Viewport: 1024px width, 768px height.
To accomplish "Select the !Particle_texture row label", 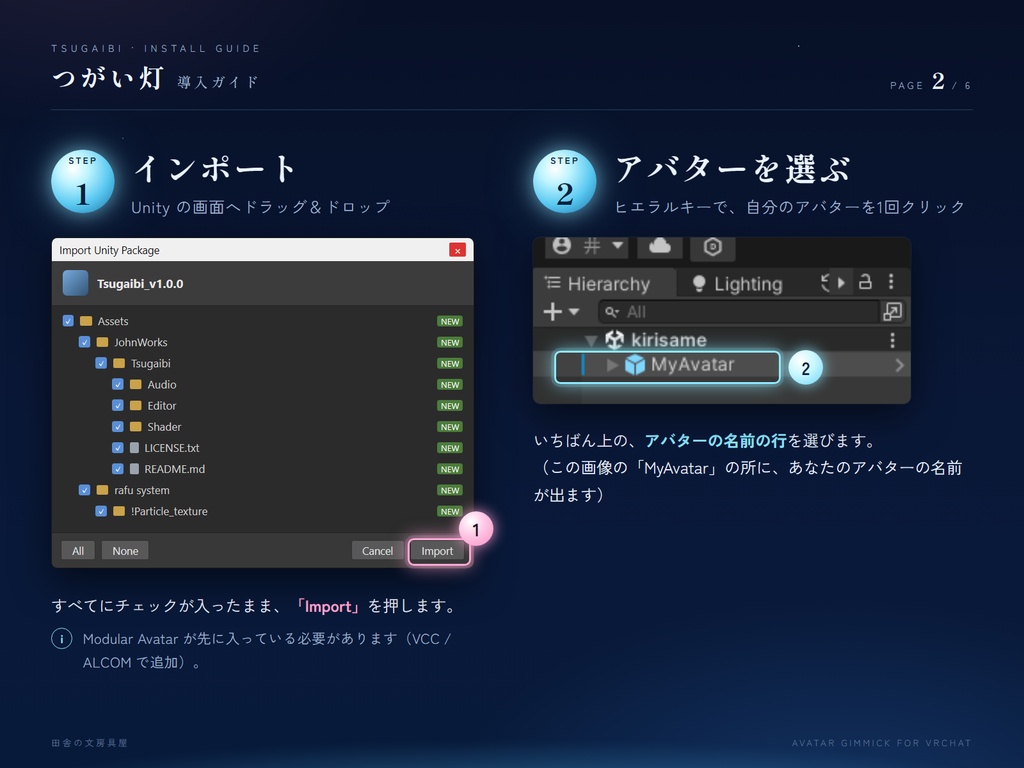I will (x=169, y=511).
